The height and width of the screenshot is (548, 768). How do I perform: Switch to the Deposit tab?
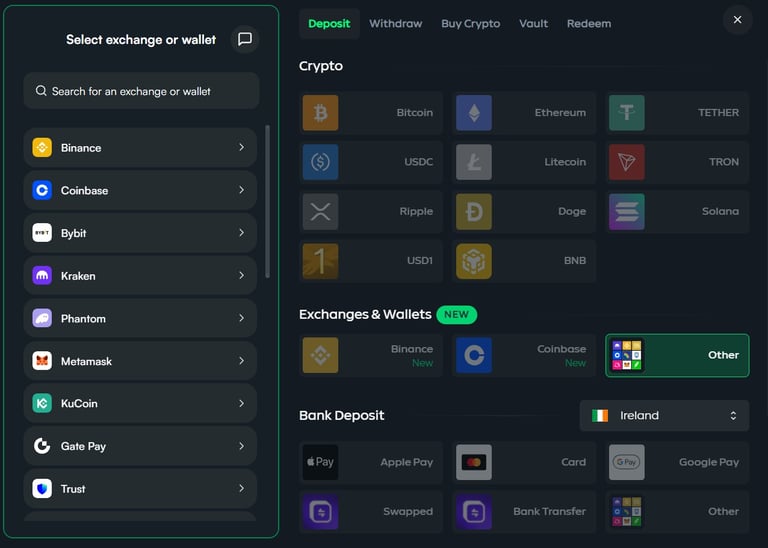(x=329, y=24)
